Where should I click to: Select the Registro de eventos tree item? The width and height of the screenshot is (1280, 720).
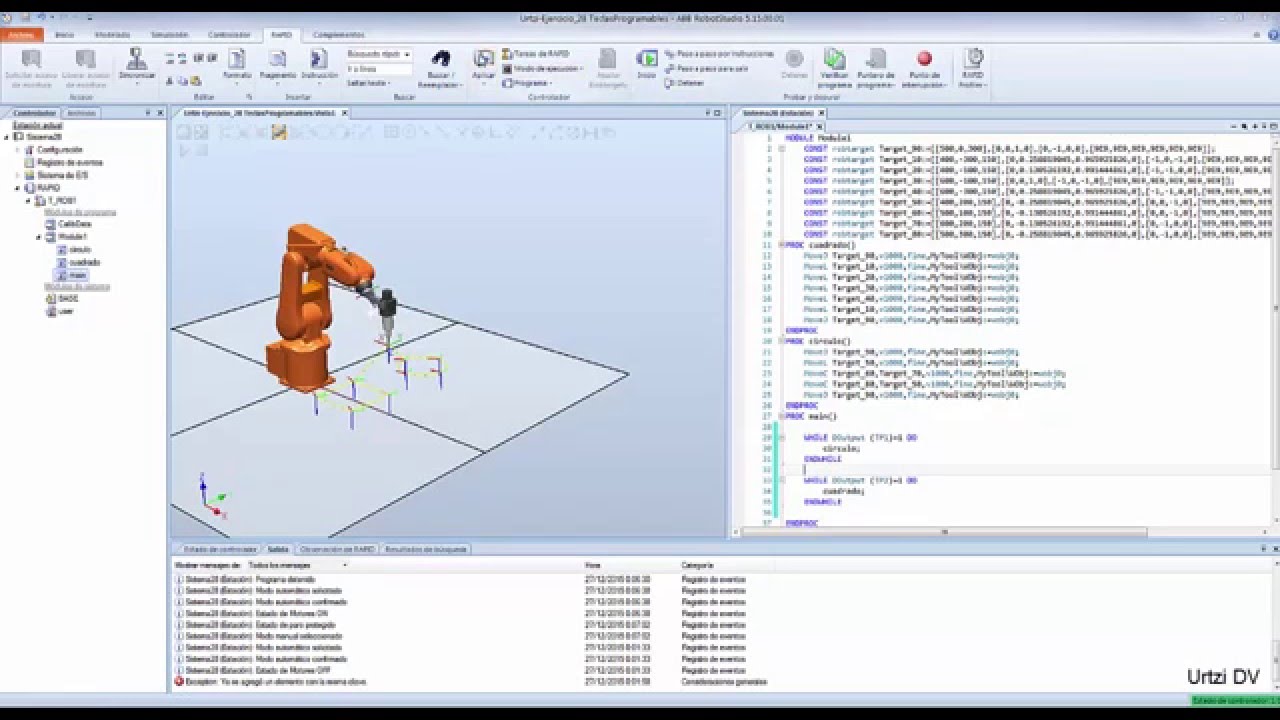(x=62, y=162)
